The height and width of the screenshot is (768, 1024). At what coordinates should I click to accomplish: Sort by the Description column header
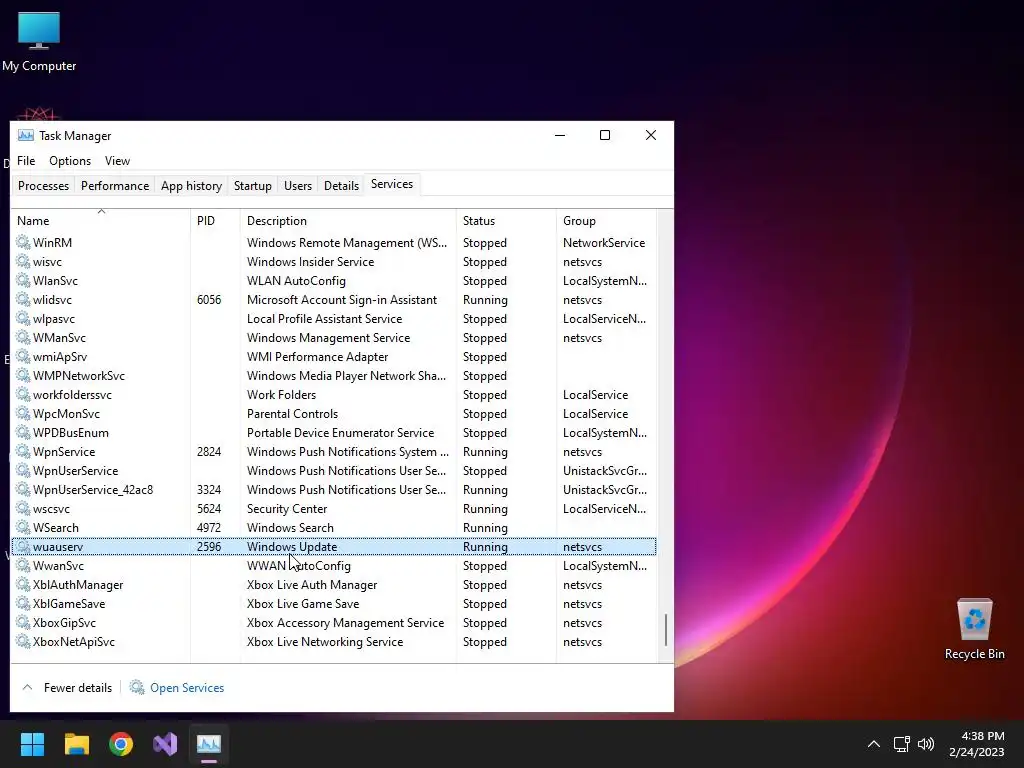tap(348, 221)
